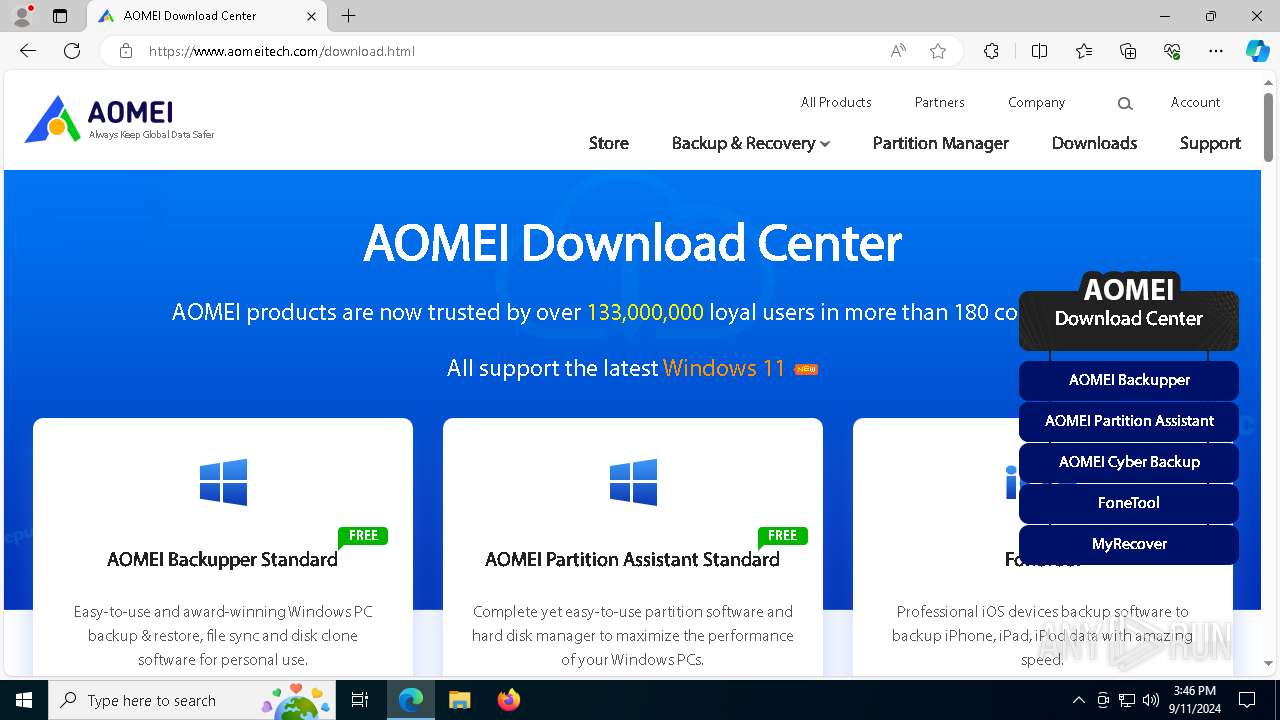Click the Windows 11 highlighted text

[x=724, y=368]
